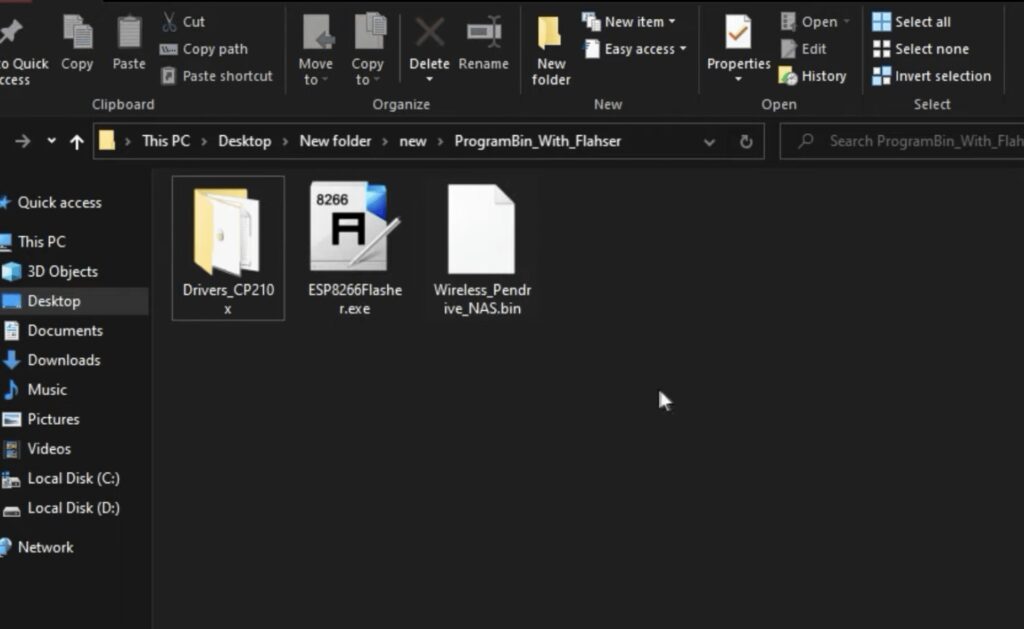This screenshot has width=1024, height=629.
Task: Expand the Delete options arrow
Action: (x=429, y=80)
